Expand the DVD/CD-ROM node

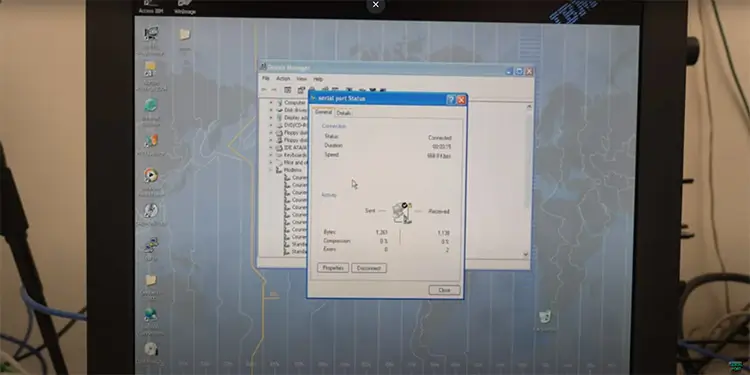(x=271, y=125)
